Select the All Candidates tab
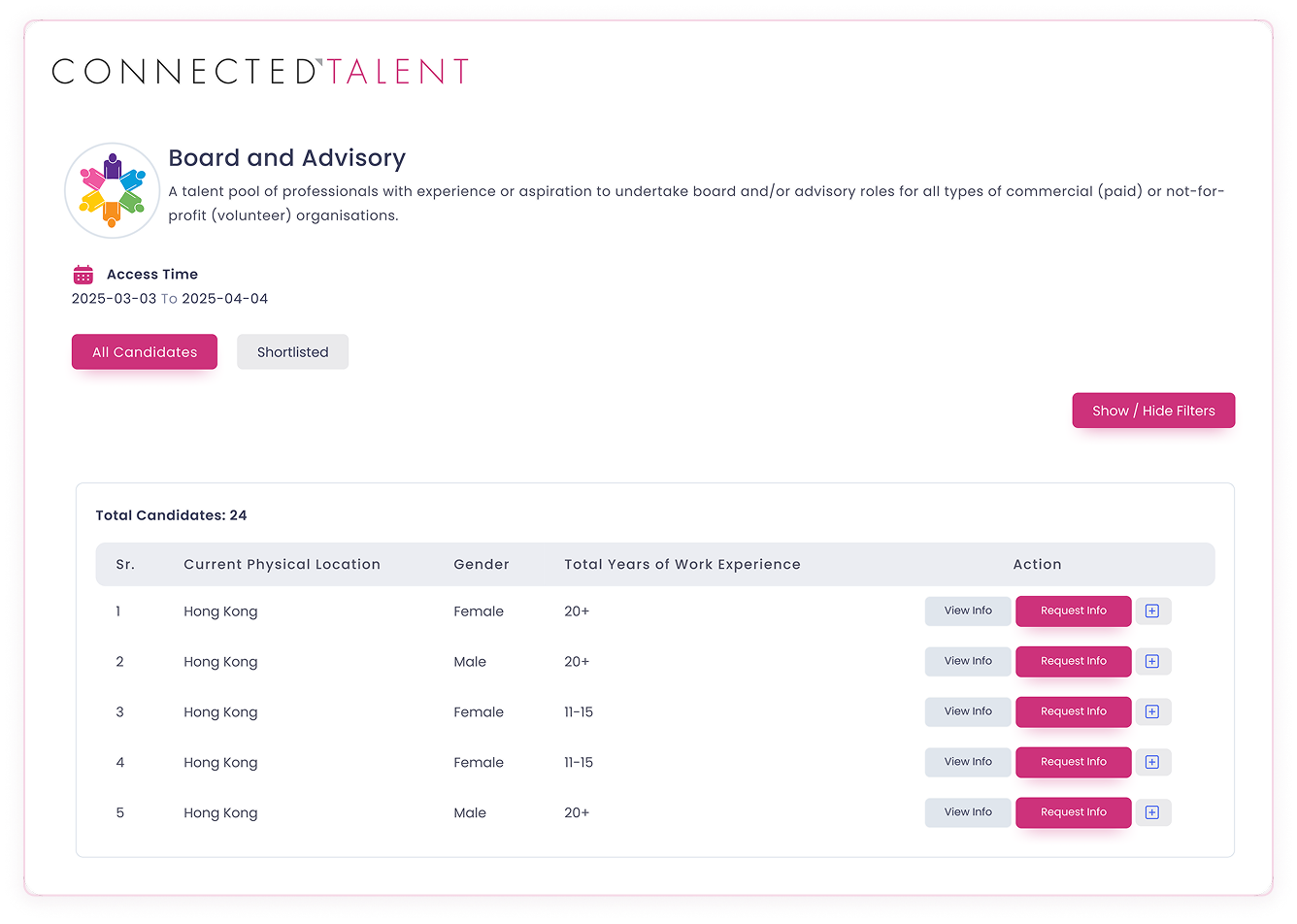The width and height of the screenshot is (1297, 924). 144,351
